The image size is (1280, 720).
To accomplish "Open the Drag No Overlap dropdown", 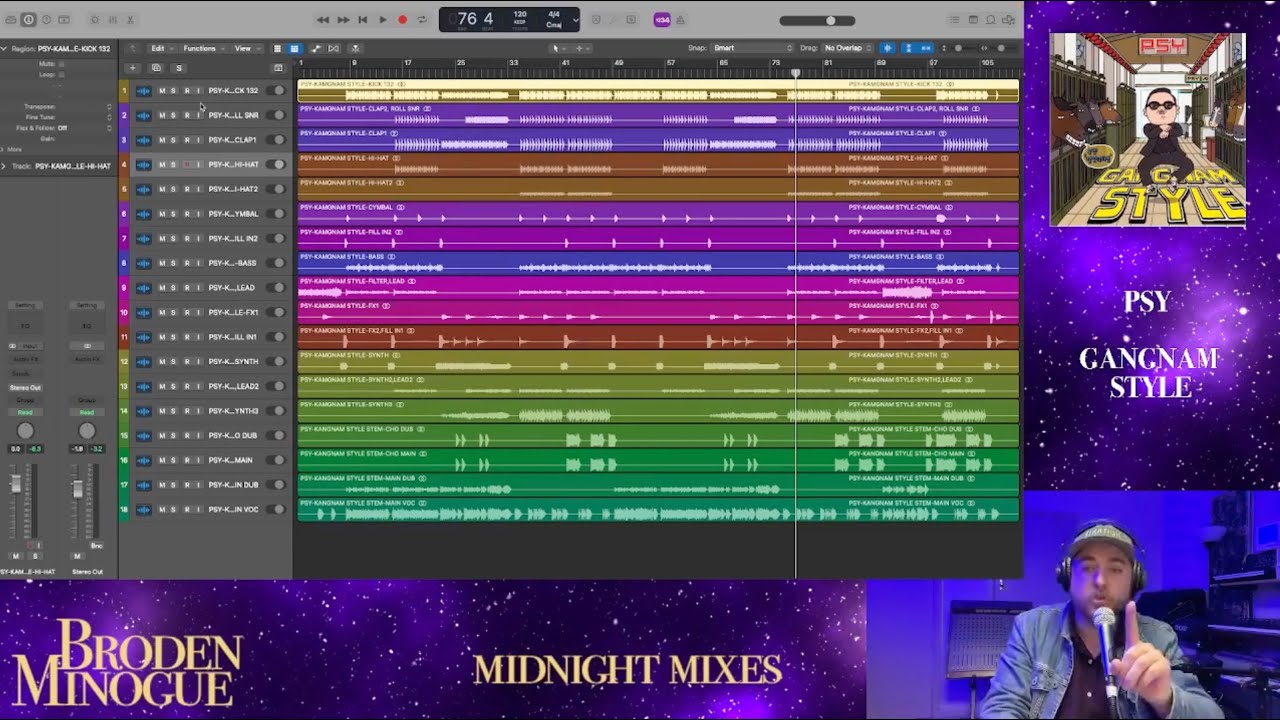I will (848, 48).
